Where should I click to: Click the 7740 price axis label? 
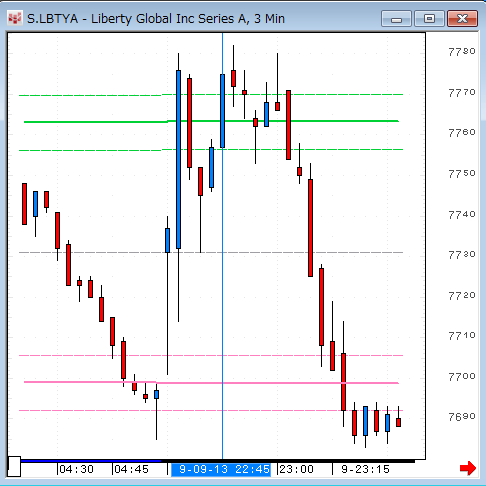click(462, 214)
